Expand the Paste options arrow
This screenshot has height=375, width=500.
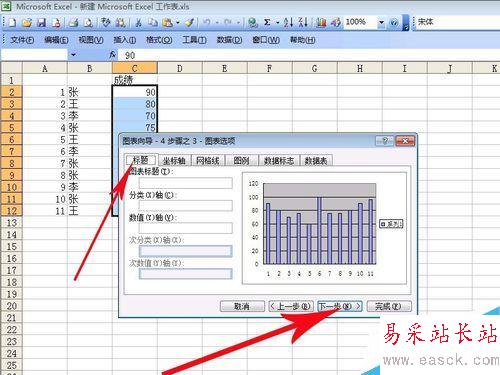[x=178, y=22]
